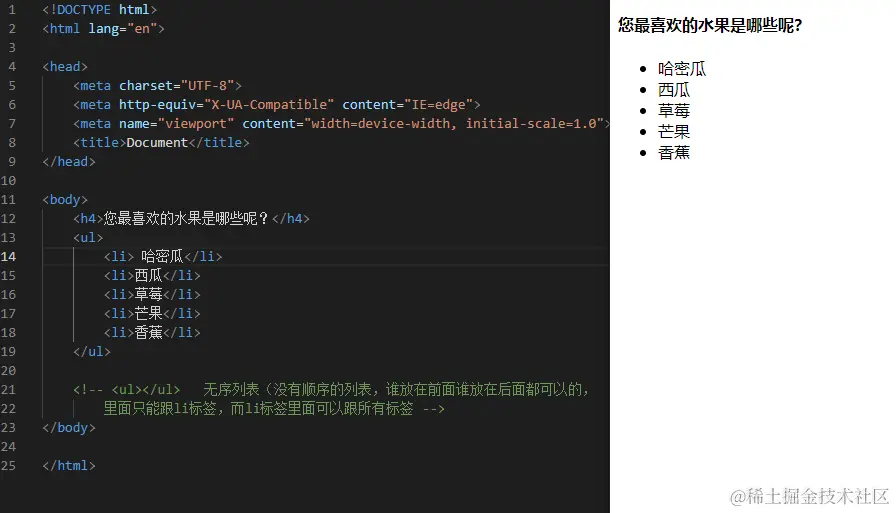This screenshot has width=896, height=513.
Task: Click 哈密瓜 in the rendered preview list
Action: click(x=682, y=69)
